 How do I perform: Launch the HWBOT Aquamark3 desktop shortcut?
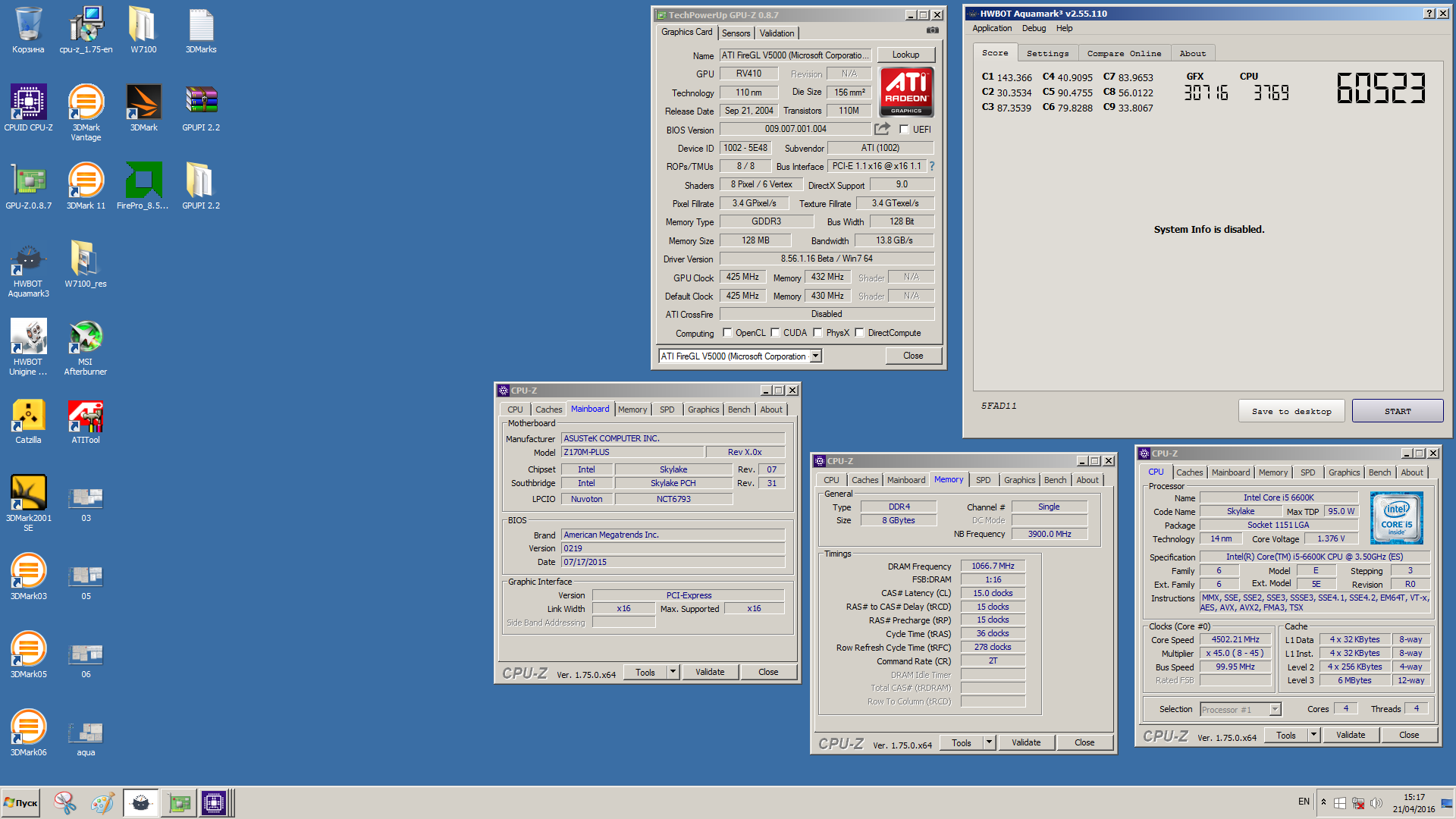28,269
